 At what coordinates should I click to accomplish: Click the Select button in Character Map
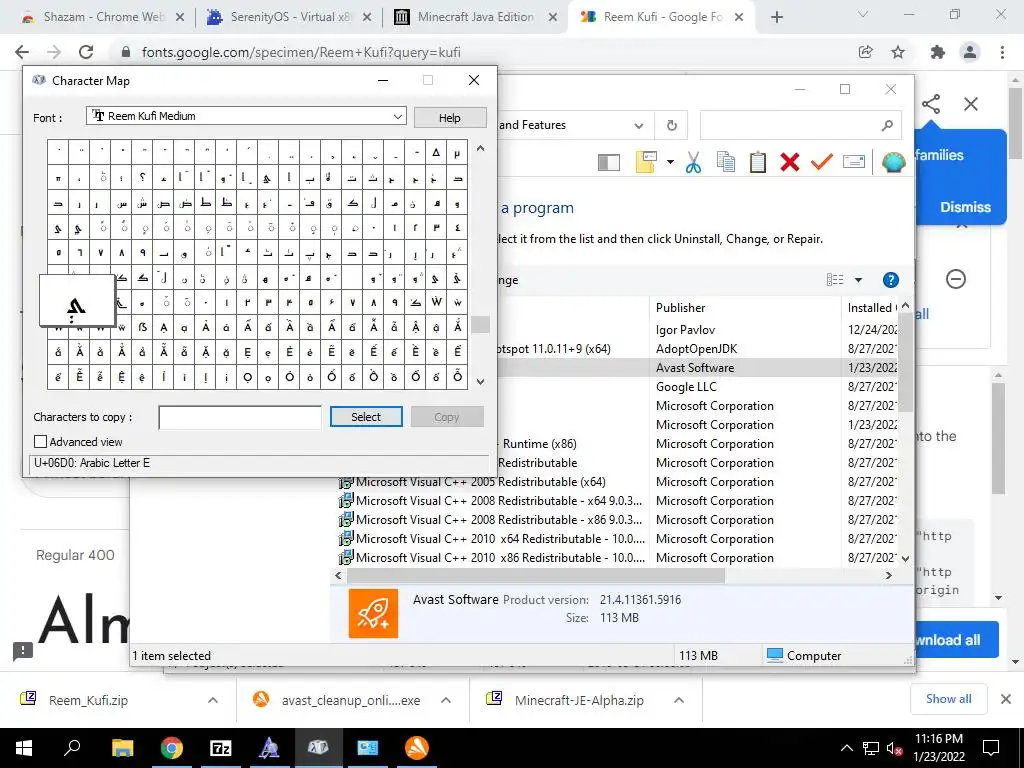[x=366, y=417]
